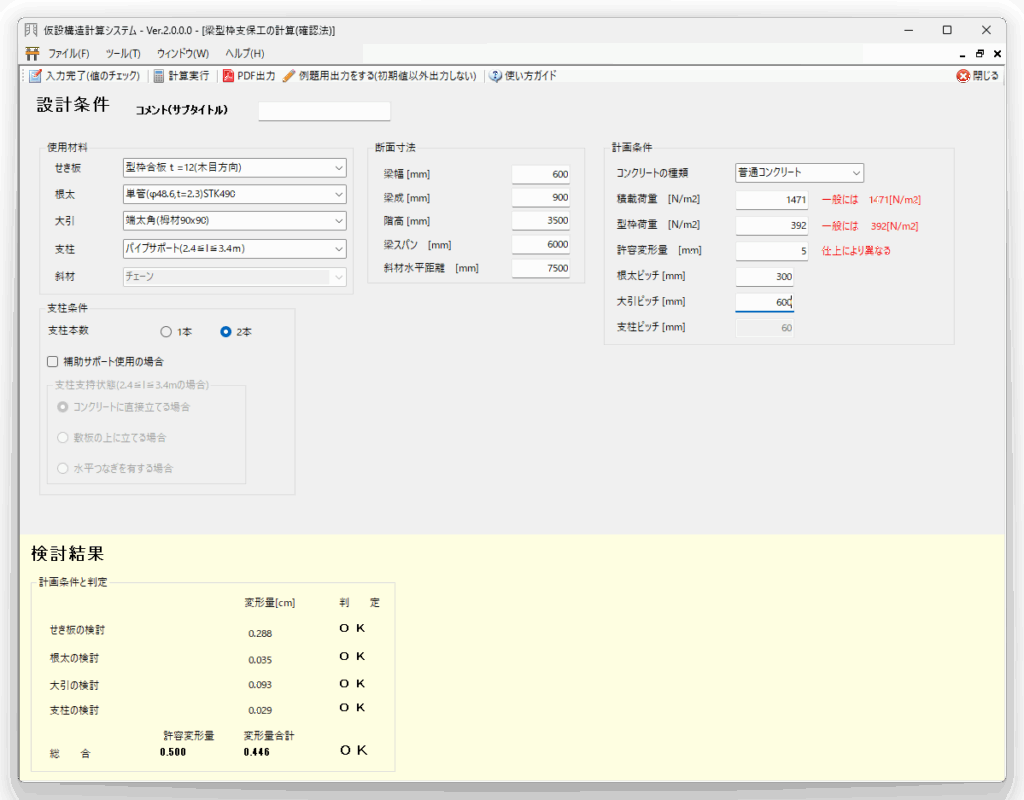Click the pencil icon for example output
1024x800 pixels.
[x=289, y=76]
